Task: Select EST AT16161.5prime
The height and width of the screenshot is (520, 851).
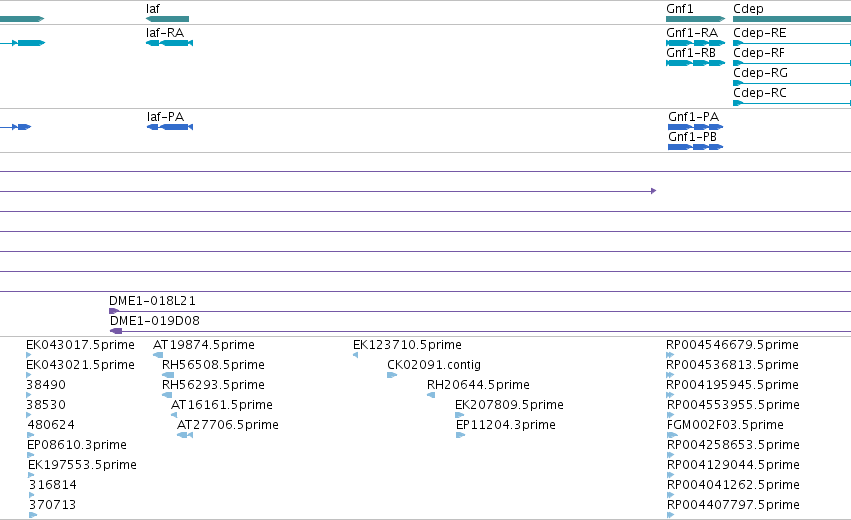Action: pyautogui.click(x=221, y=405)
